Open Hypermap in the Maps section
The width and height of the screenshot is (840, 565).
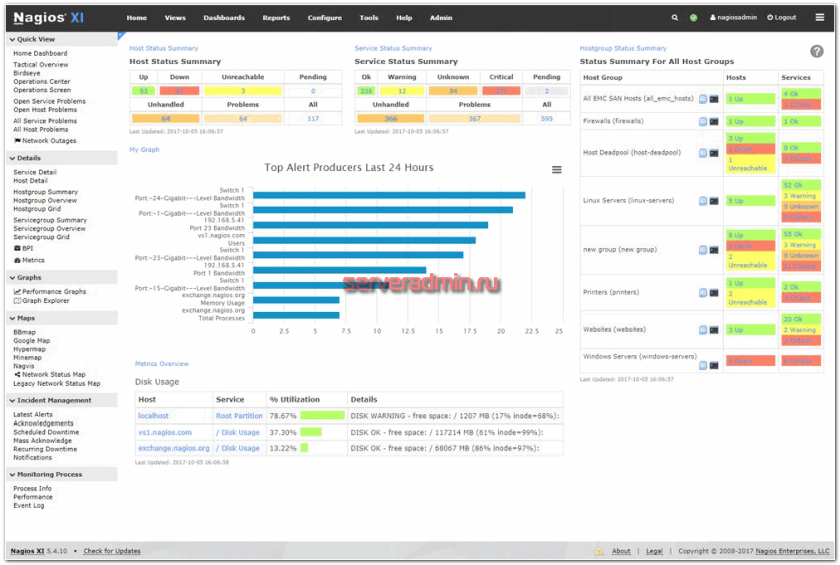pos(29,349)
